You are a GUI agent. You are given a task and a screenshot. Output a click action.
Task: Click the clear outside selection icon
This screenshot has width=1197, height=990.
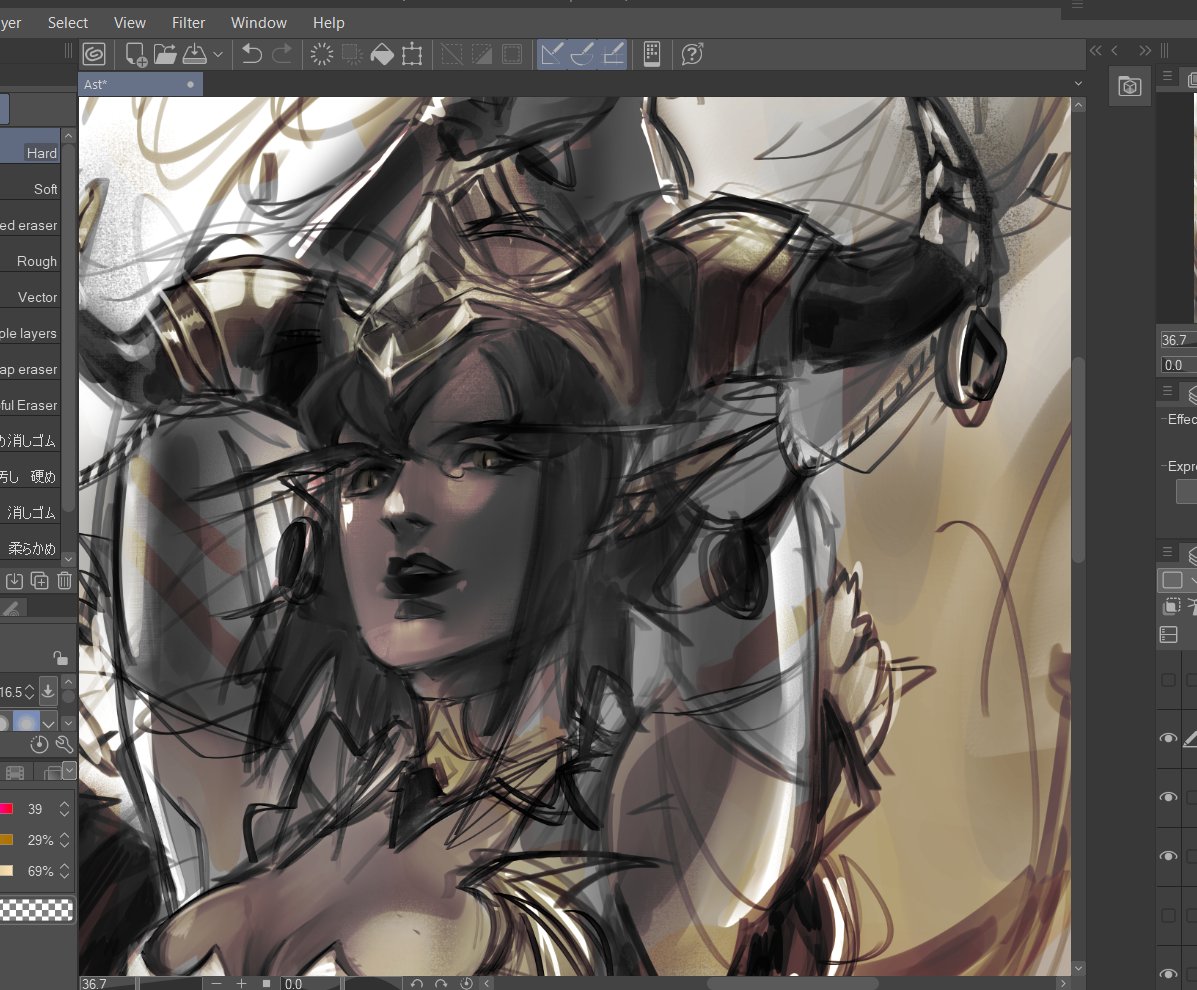tap(352, 54)
